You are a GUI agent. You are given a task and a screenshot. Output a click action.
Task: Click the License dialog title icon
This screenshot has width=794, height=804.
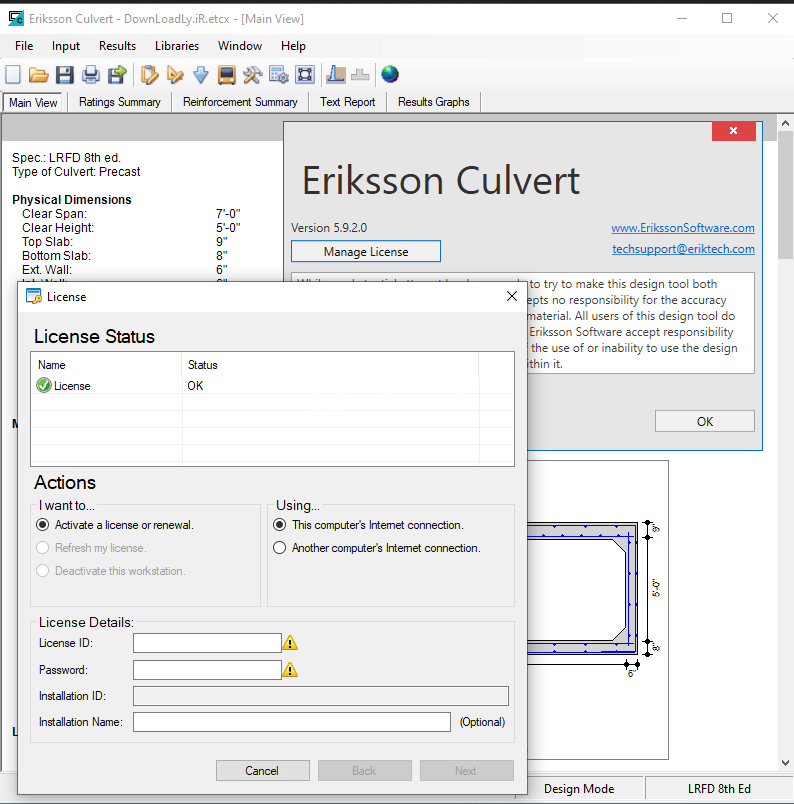point(34,296)
